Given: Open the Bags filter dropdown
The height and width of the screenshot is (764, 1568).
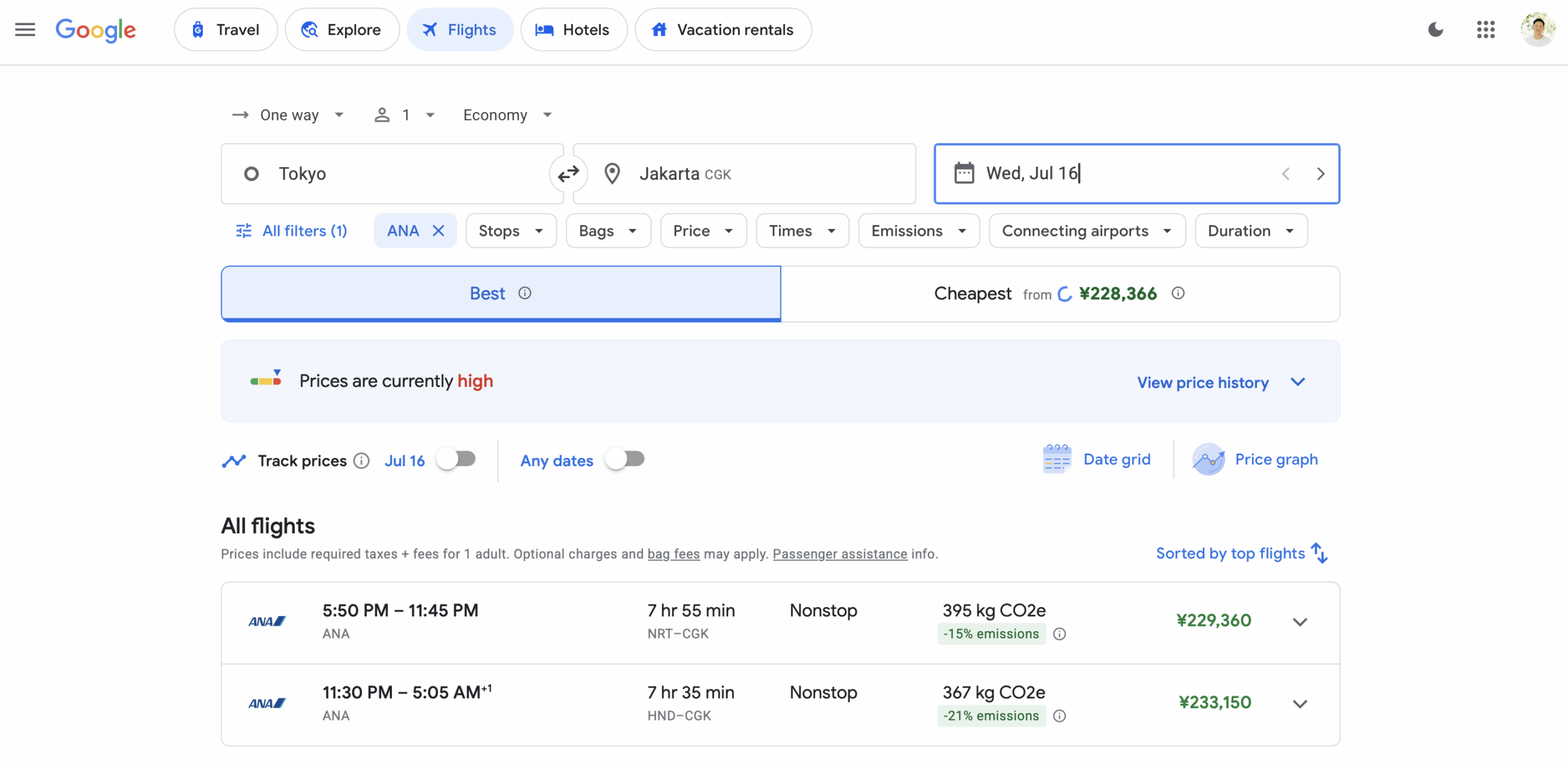Looking at the screenshot, I should (608, 231).
